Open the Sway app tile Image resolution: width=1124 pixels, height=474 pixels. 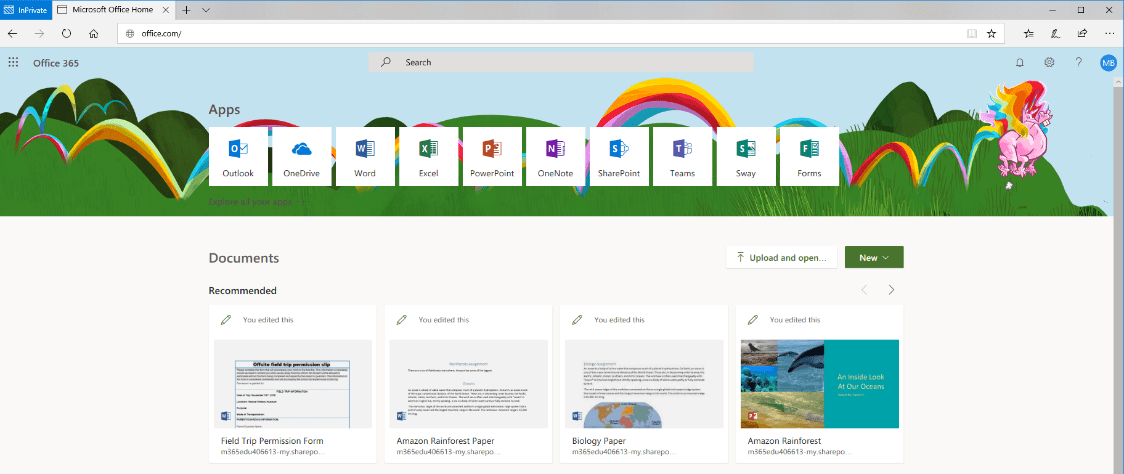[745, 156]
